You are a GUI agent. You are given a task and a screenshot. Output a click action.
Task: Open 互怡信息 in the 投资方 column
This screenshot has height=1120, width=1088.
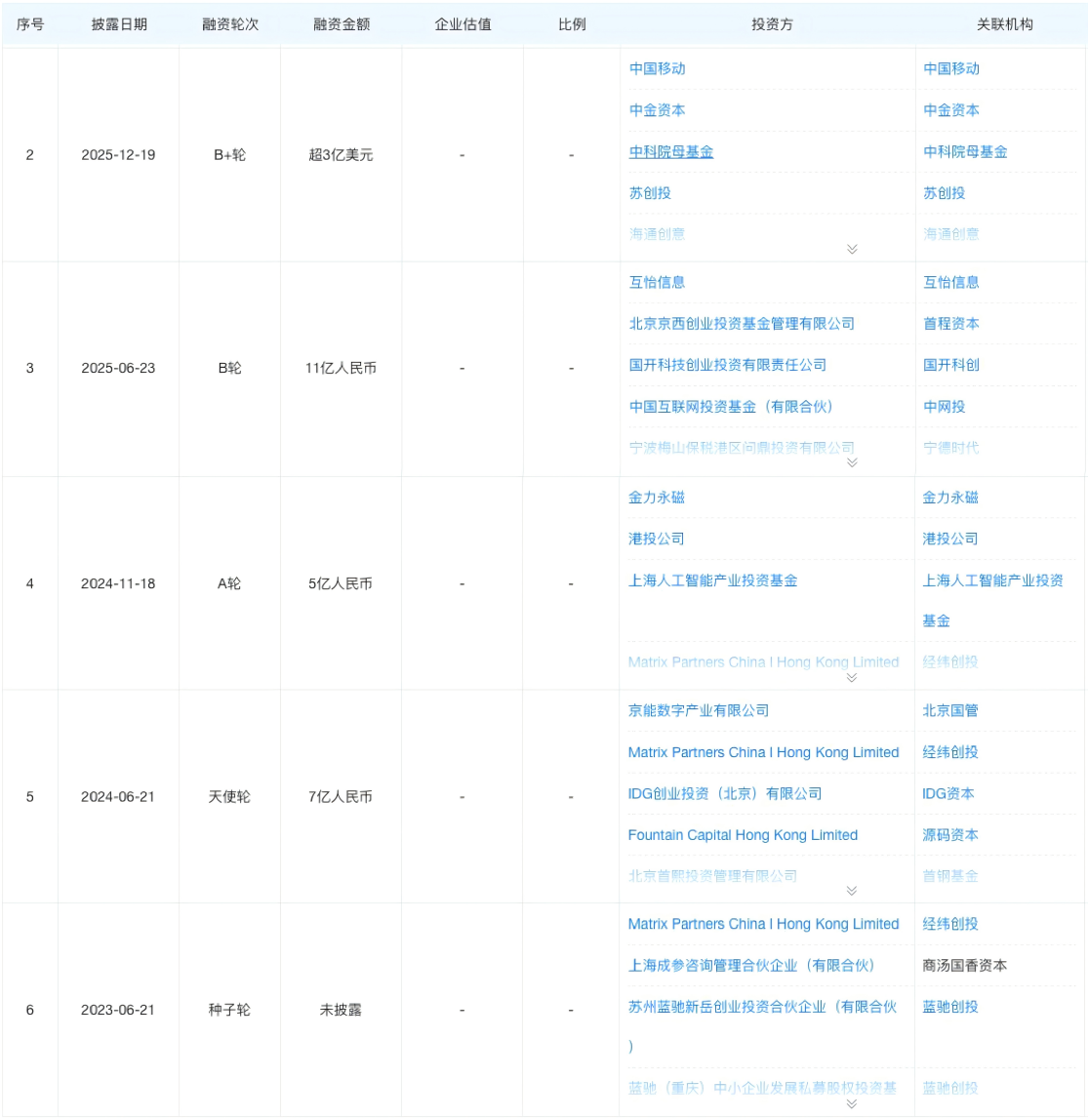[658, 282]
